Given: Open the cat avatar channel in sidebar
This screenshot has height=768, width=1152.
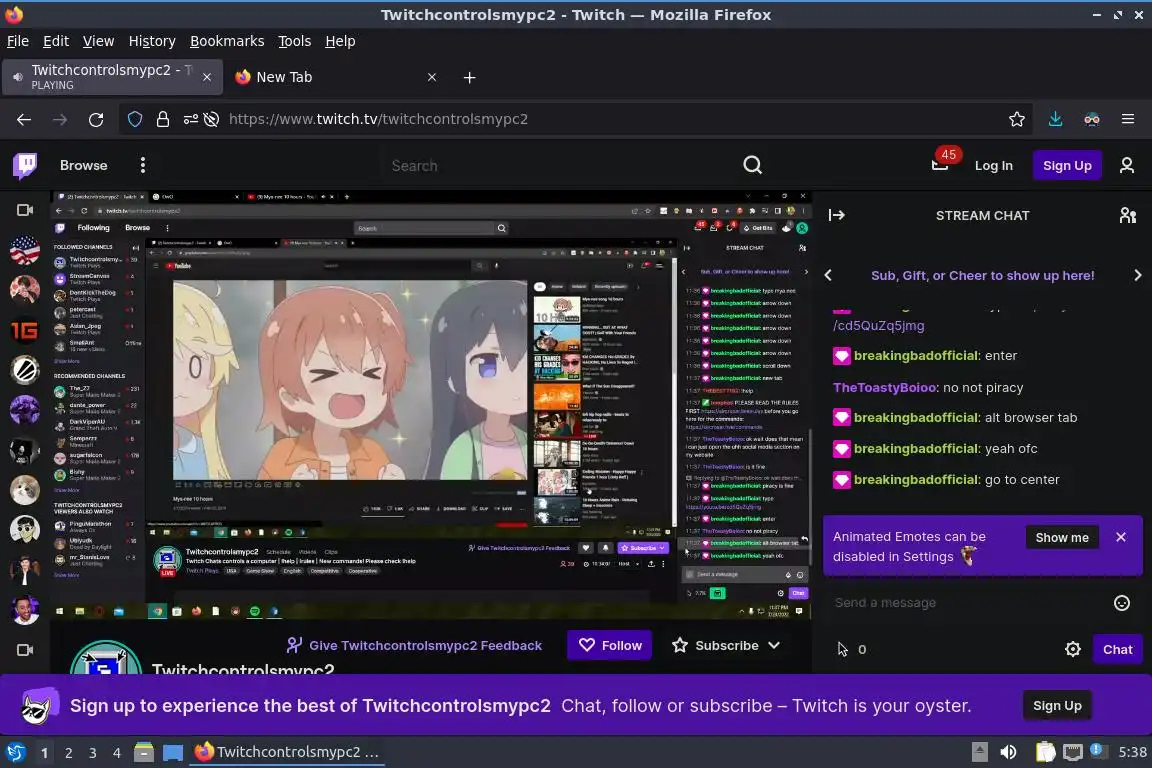Looking at the screenshot, I should click(x=25, y=489).
